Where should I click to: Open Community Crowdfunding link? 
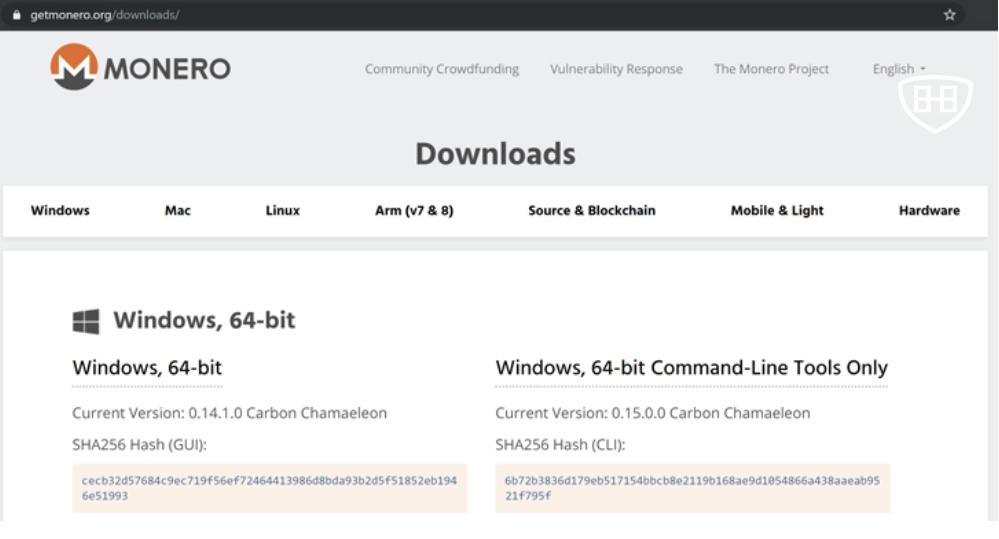coord(441,69)
